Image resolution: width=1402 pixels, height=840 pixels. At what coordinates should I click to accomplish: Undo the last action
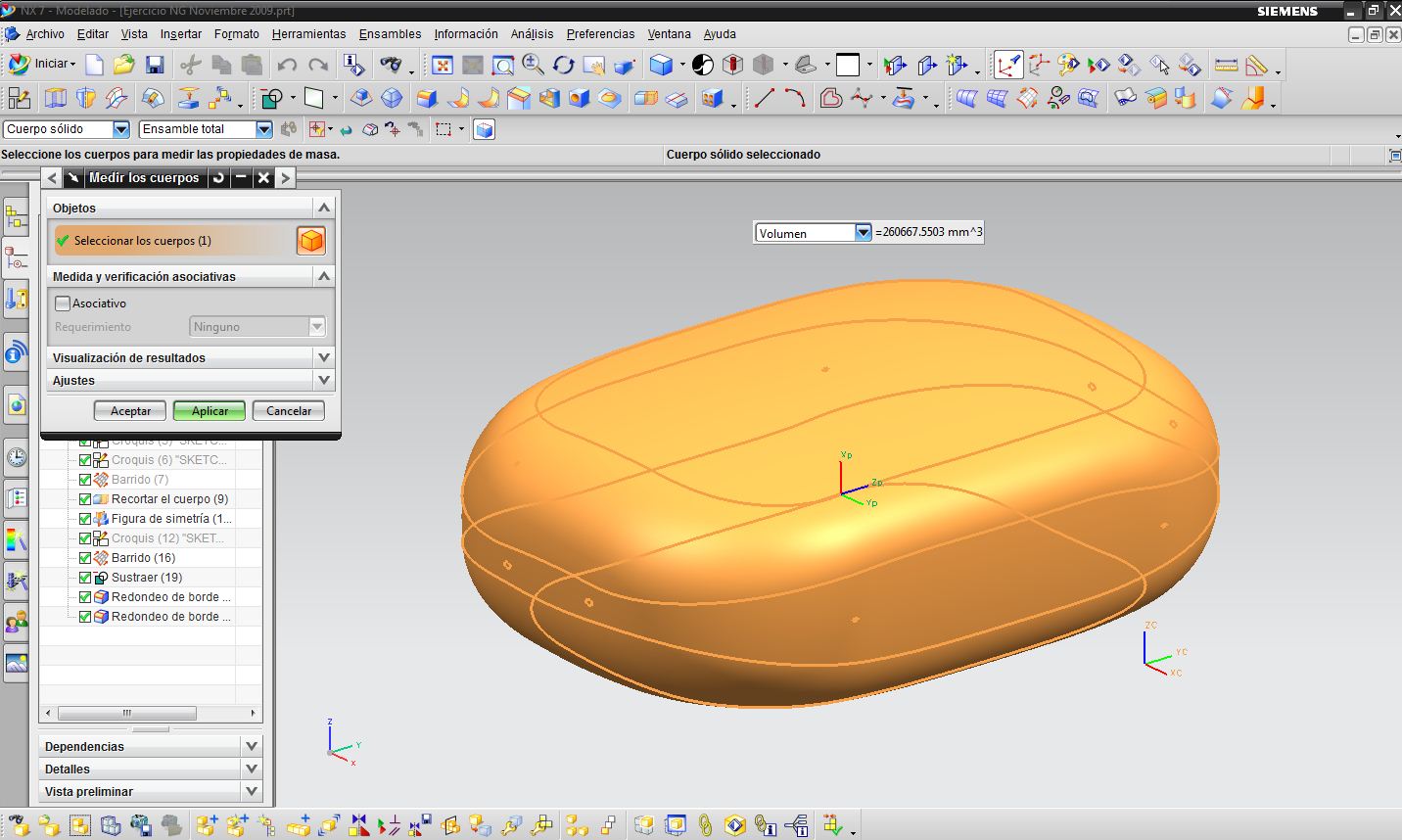287,65
